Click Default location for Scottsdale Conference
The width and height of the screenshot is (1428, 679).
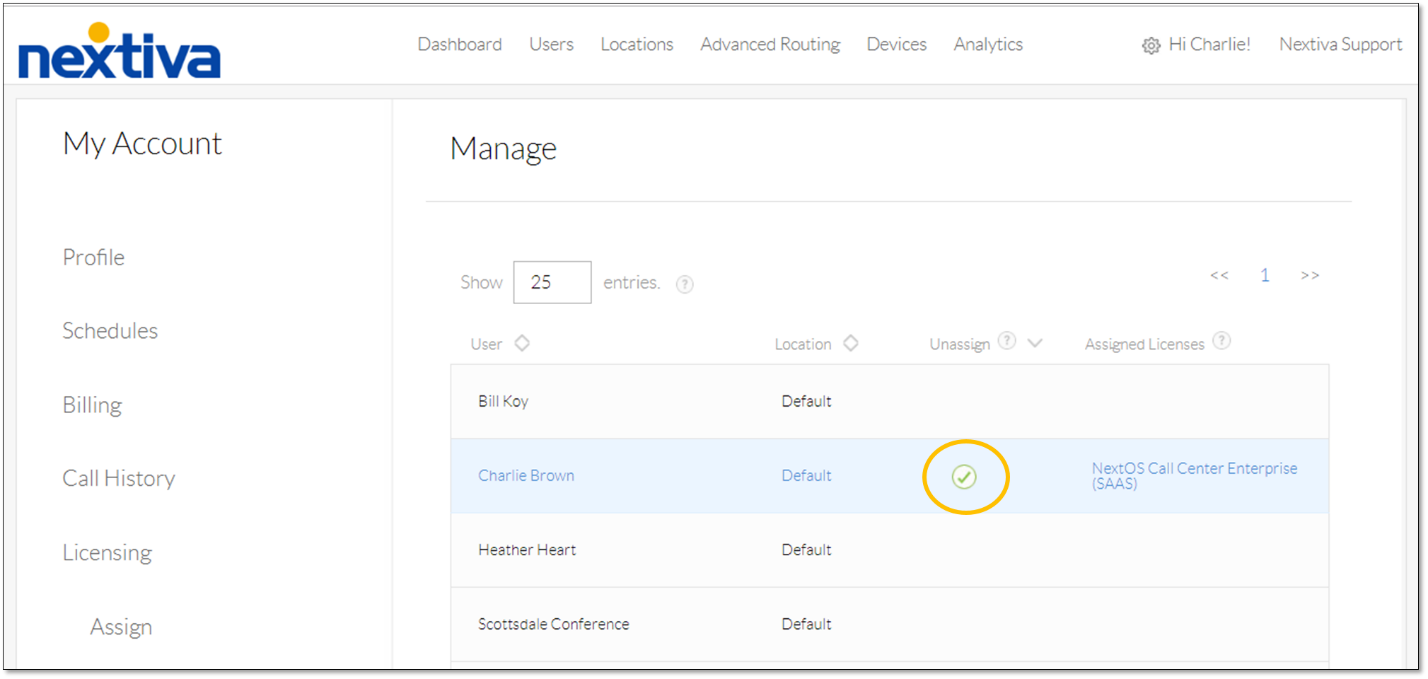click(x=807, y=624)
